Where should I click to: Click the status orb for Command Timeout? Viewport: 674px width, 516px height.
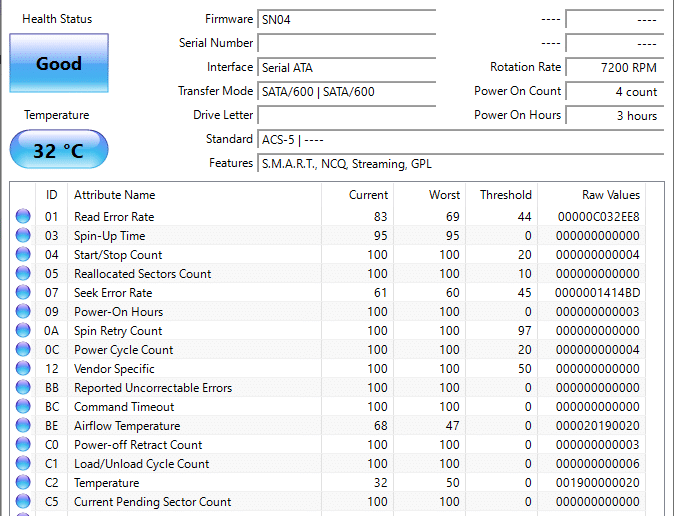coord(23,406)
